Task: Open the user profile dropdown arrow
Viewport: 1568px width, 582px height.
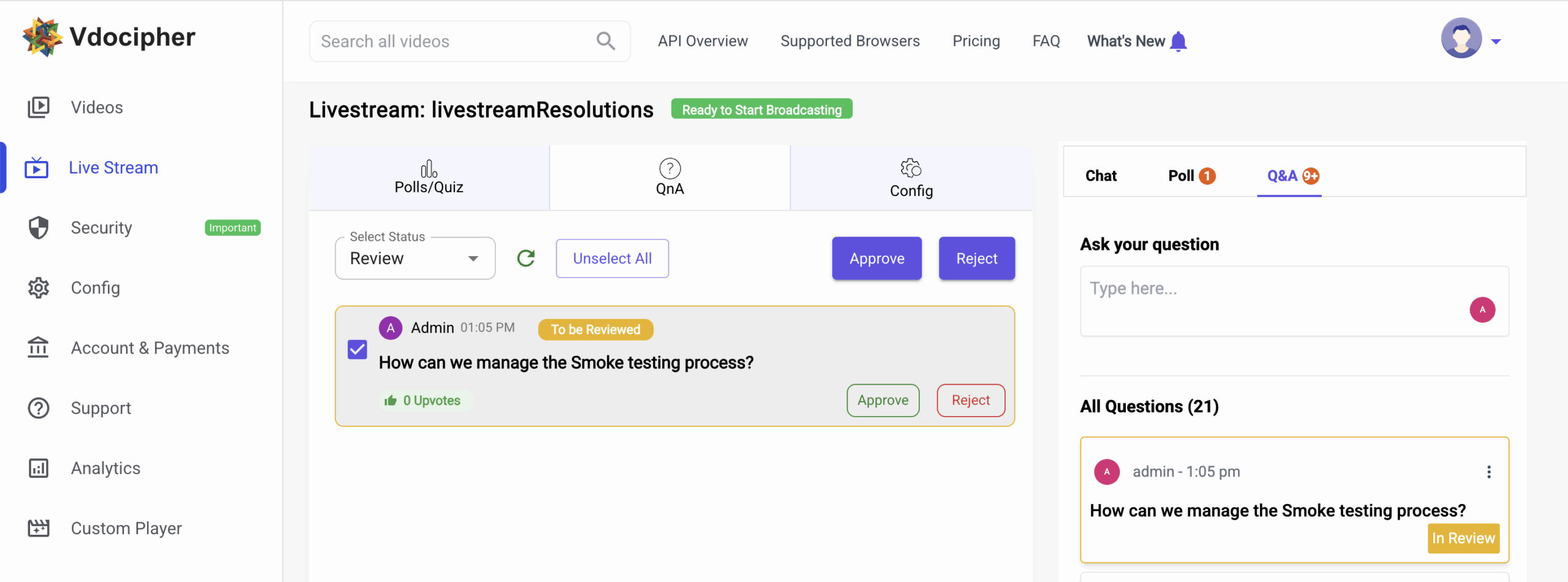Action: (1496, 42)
